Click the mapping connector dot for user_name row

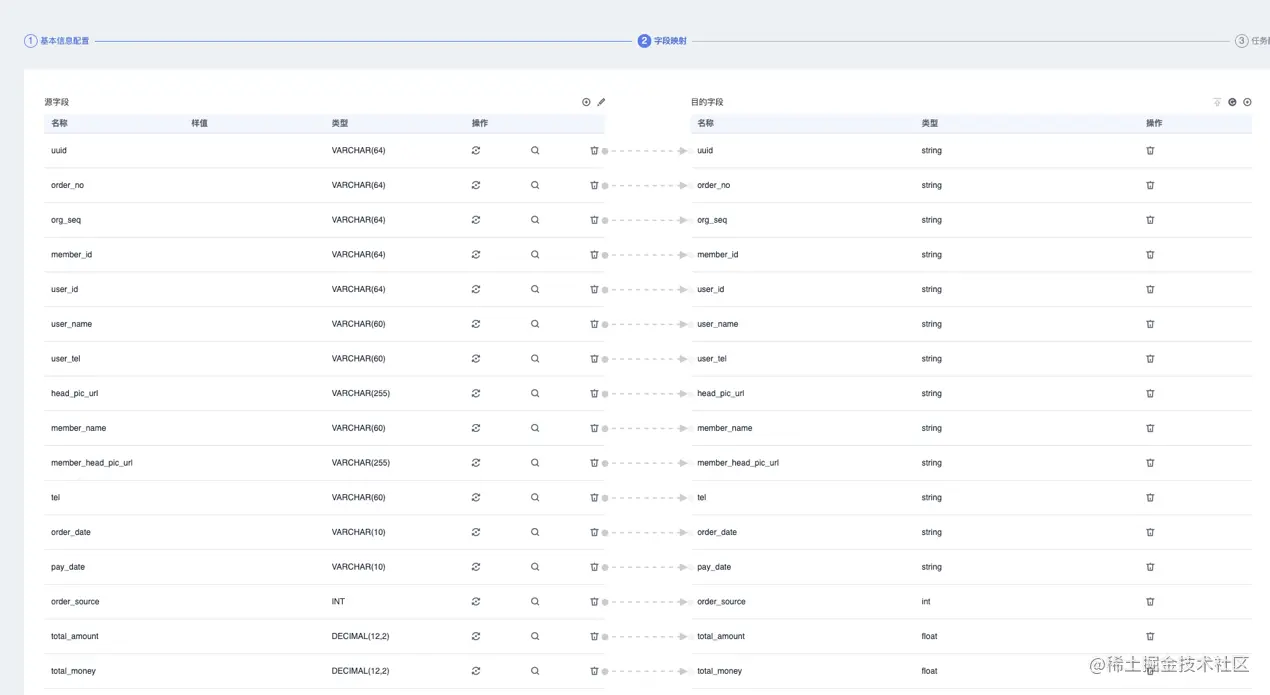(605, 324)
